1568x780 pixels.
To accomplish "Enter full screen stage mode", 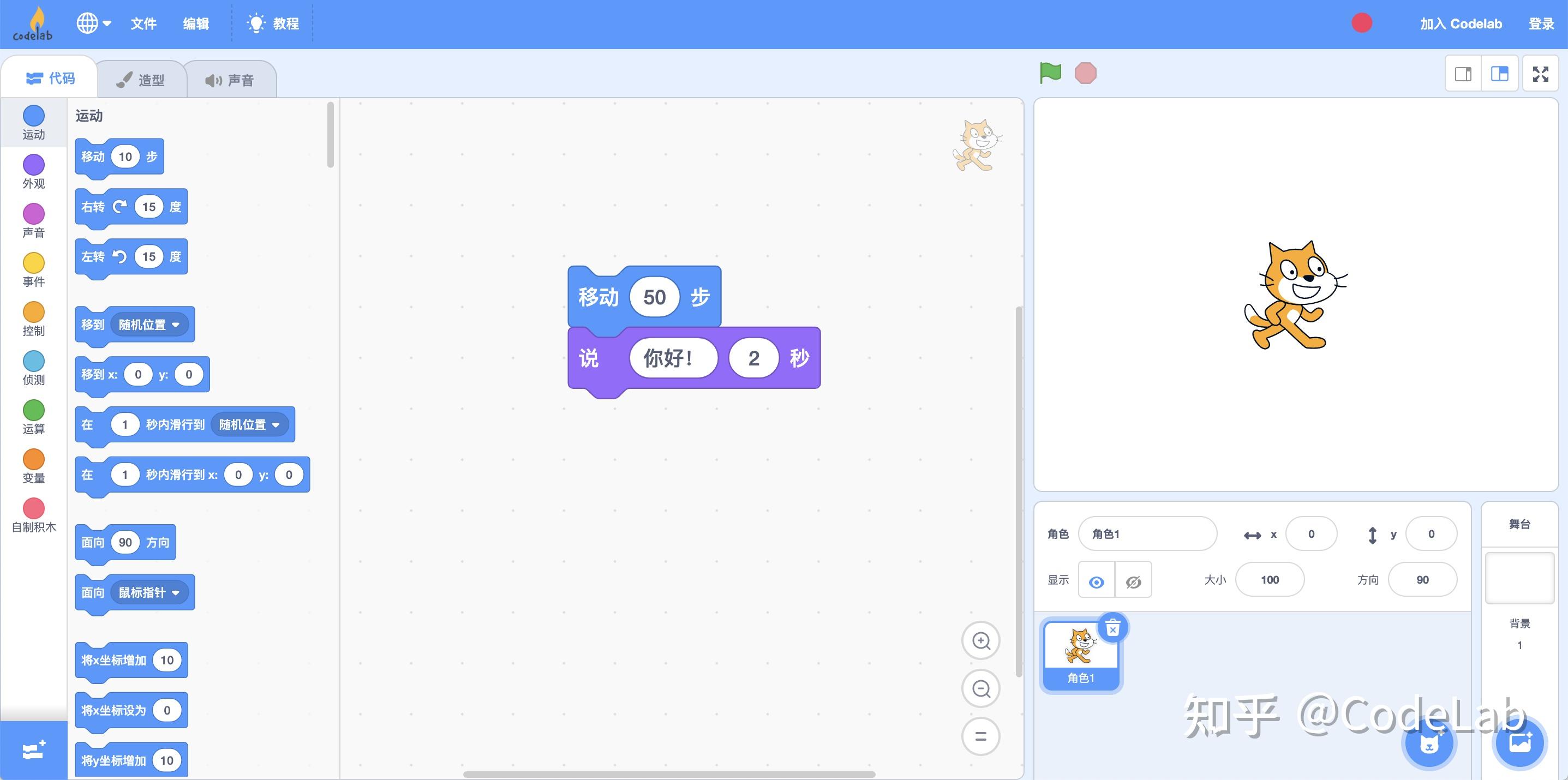I will click(1541, 74).
